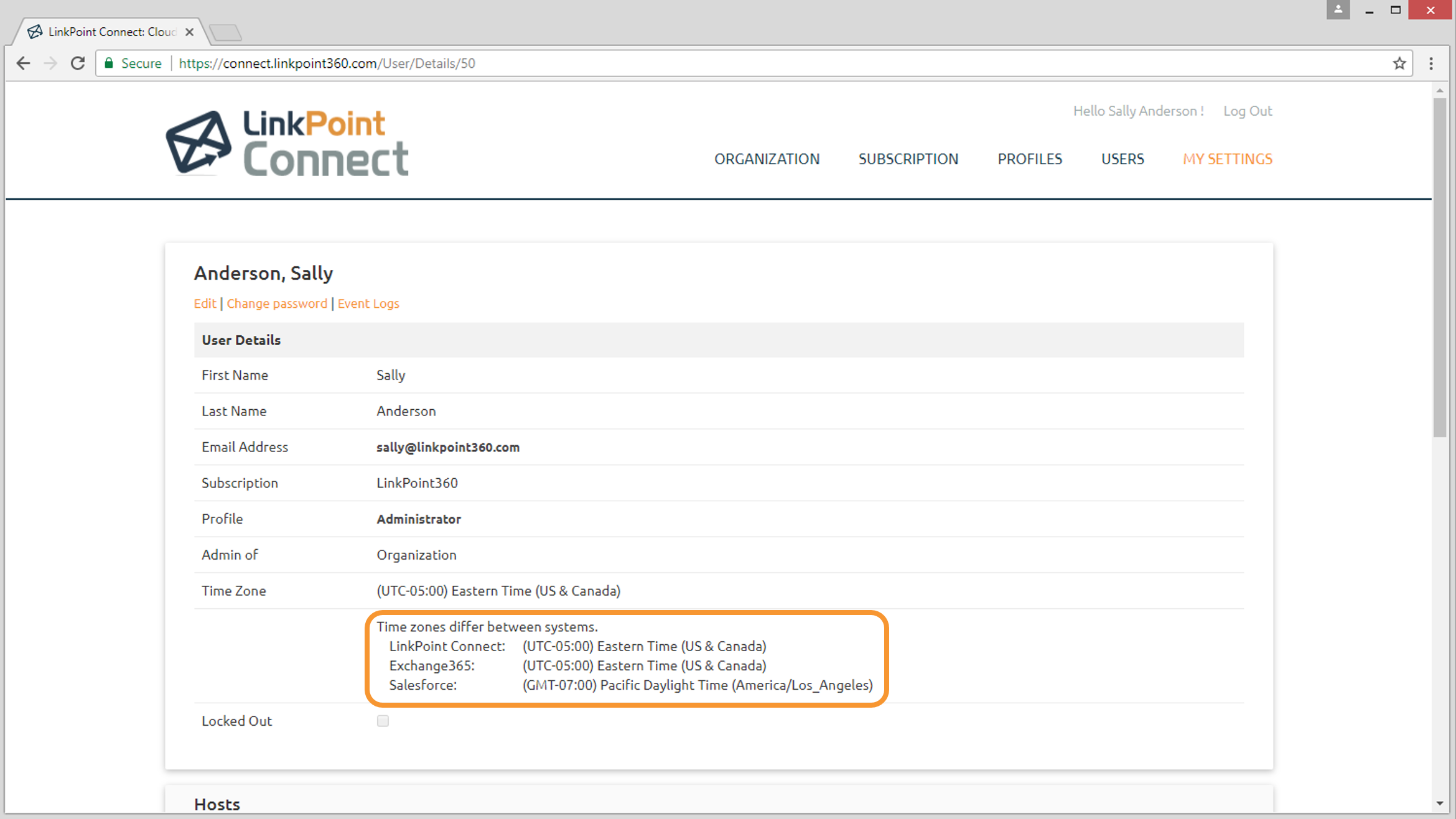Image resolution: width=1456 pixels, height=819 pixels.
Task: Toggle the Locked Out checkbox
Action: tap(383, 721)
